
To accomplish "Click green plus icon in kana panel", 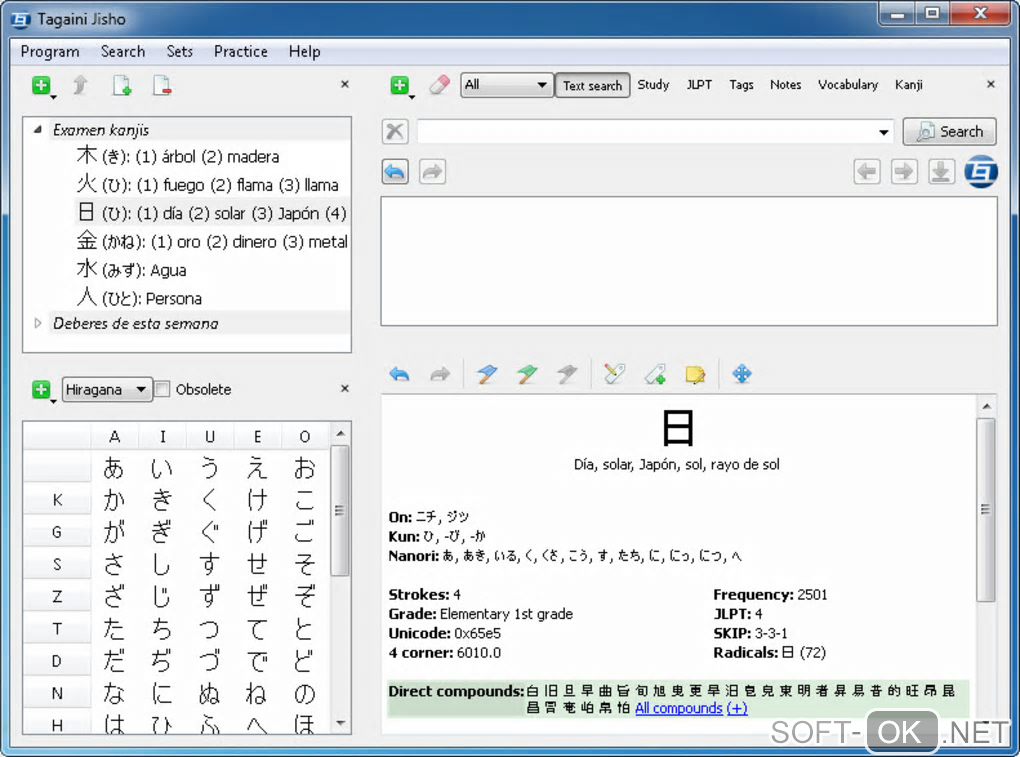I will [42, 390].
